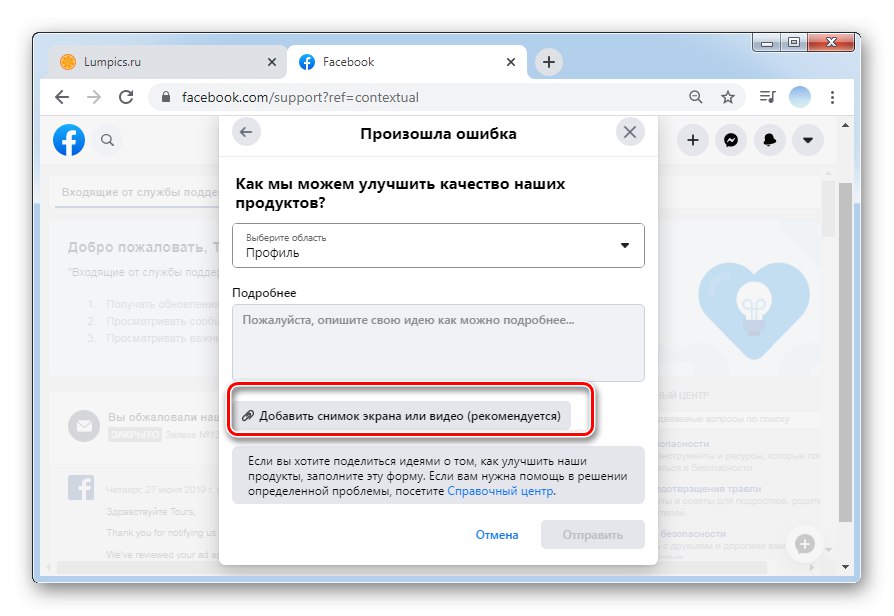Open the notifications bell icon
894x616 pixels.
coord(770,140)
